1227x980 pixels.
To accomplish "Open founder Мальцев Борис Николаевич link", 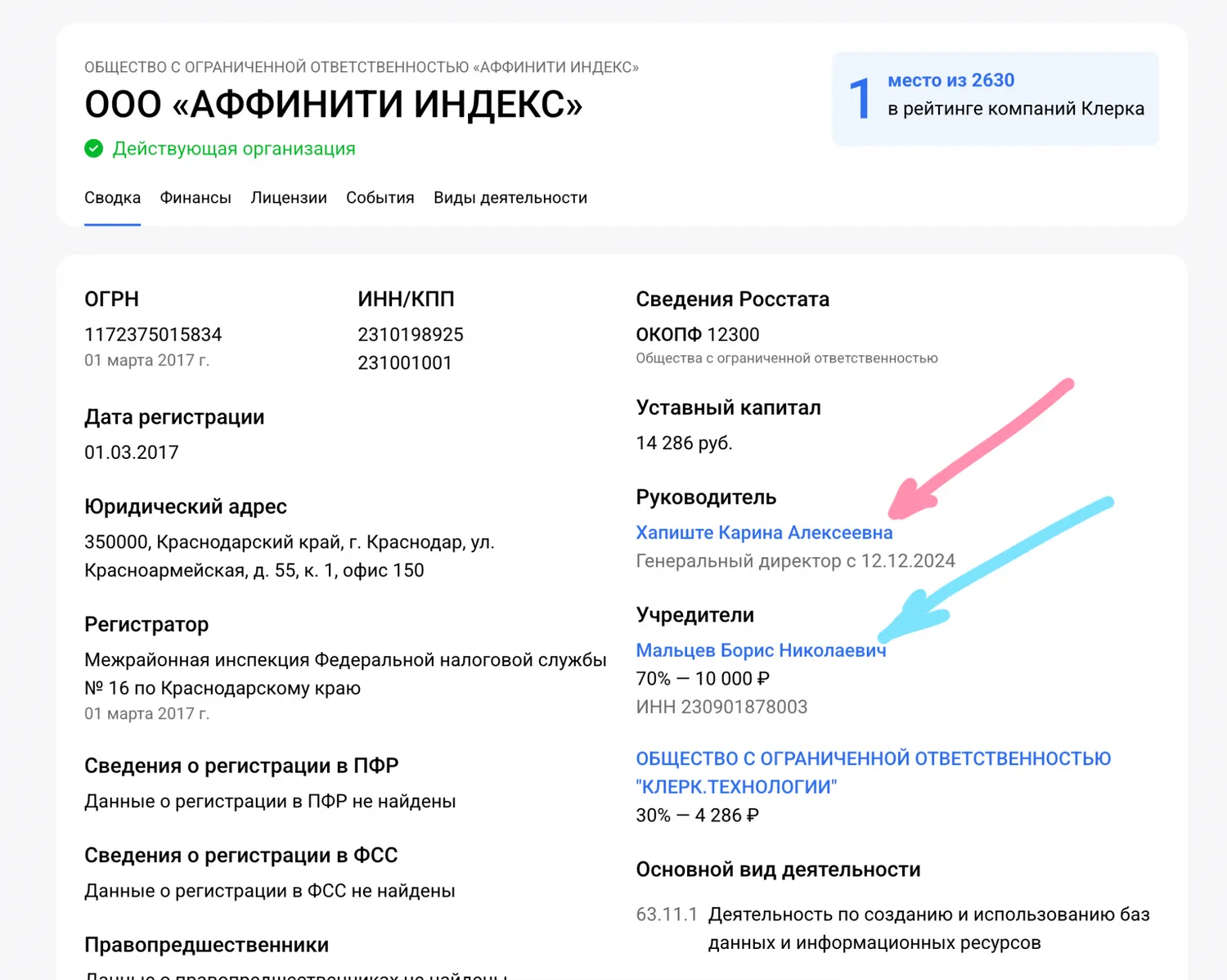I will click(x=761, y=650).
